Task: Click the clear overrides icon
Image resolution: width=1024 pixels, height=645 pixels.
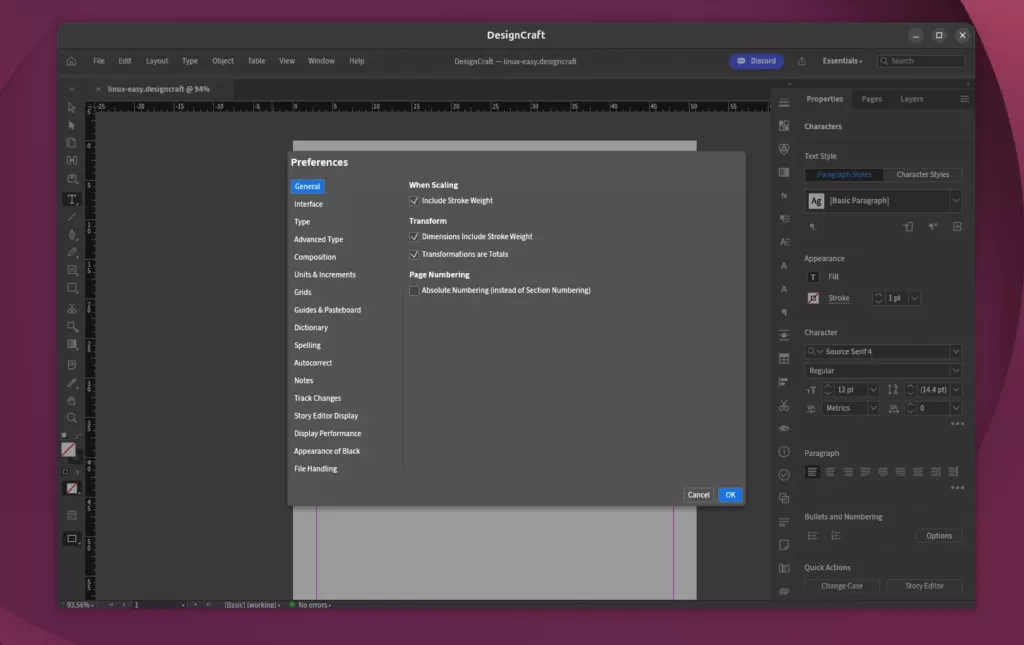Action: tap(933, 227)
